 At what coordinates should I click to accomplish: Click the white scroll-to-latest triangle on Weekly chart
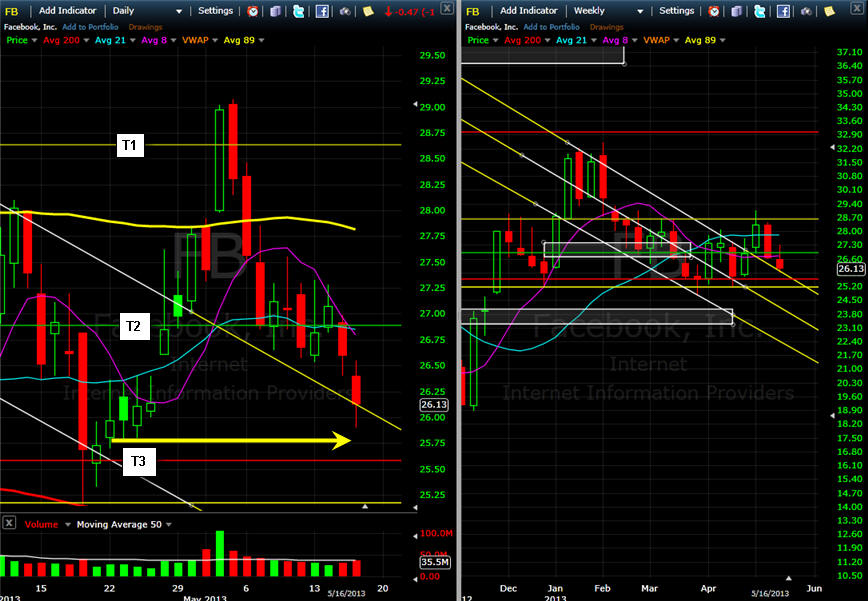789,578
